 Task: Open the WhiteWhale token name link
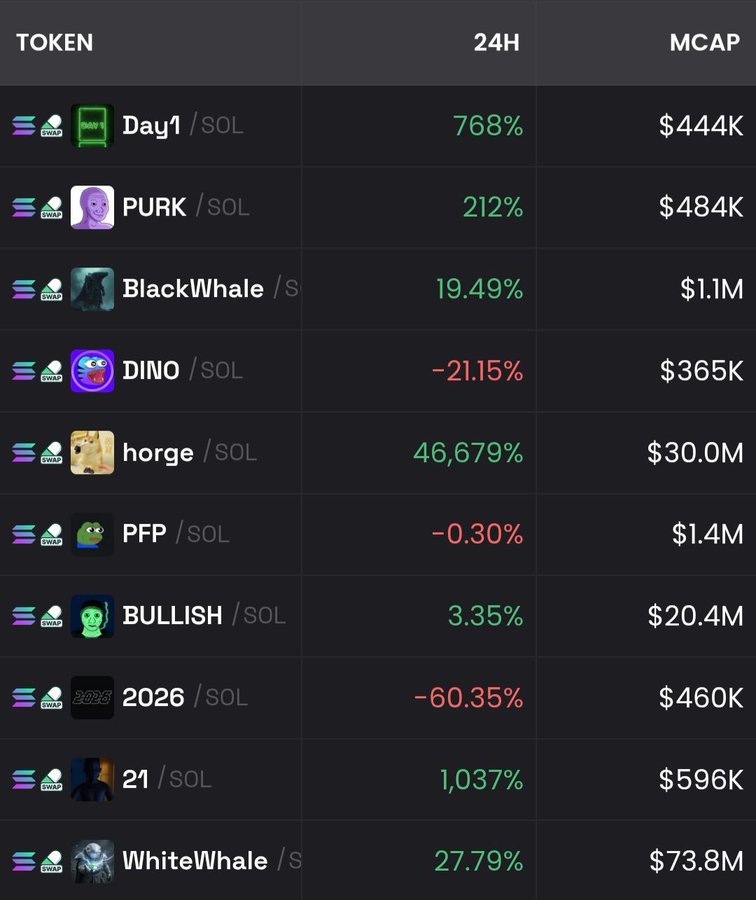pyautogui.click(x=195, y=861)
